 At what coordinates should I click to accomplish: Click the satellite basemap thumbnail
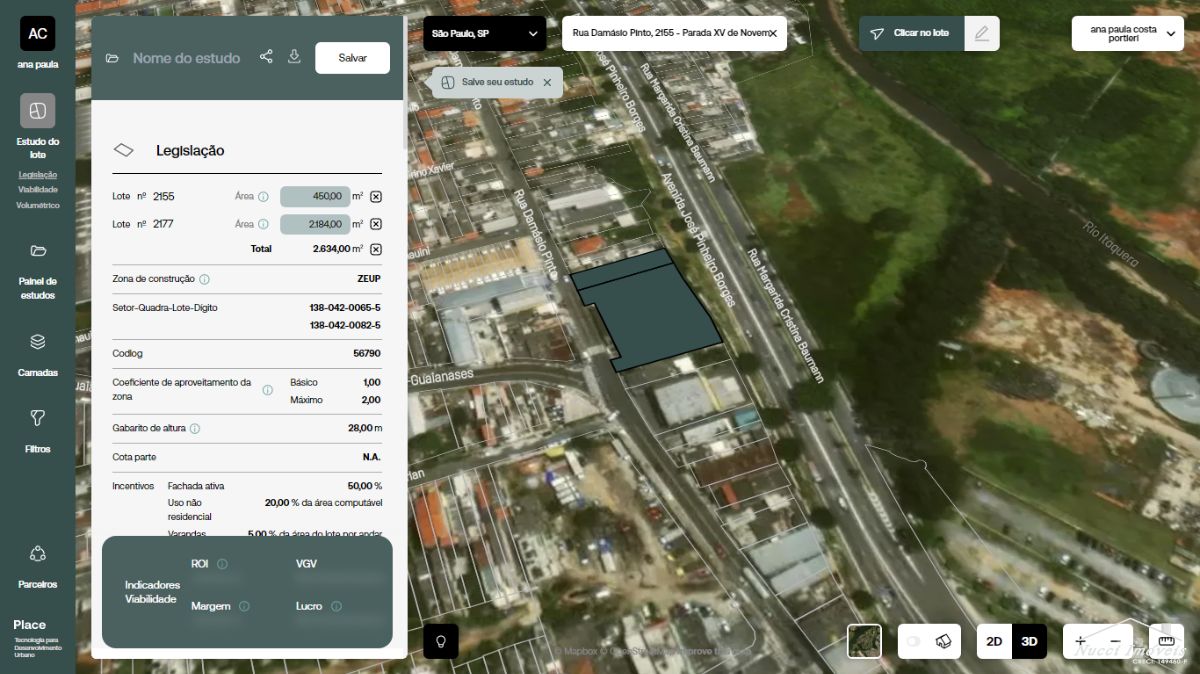click(864, 641)
